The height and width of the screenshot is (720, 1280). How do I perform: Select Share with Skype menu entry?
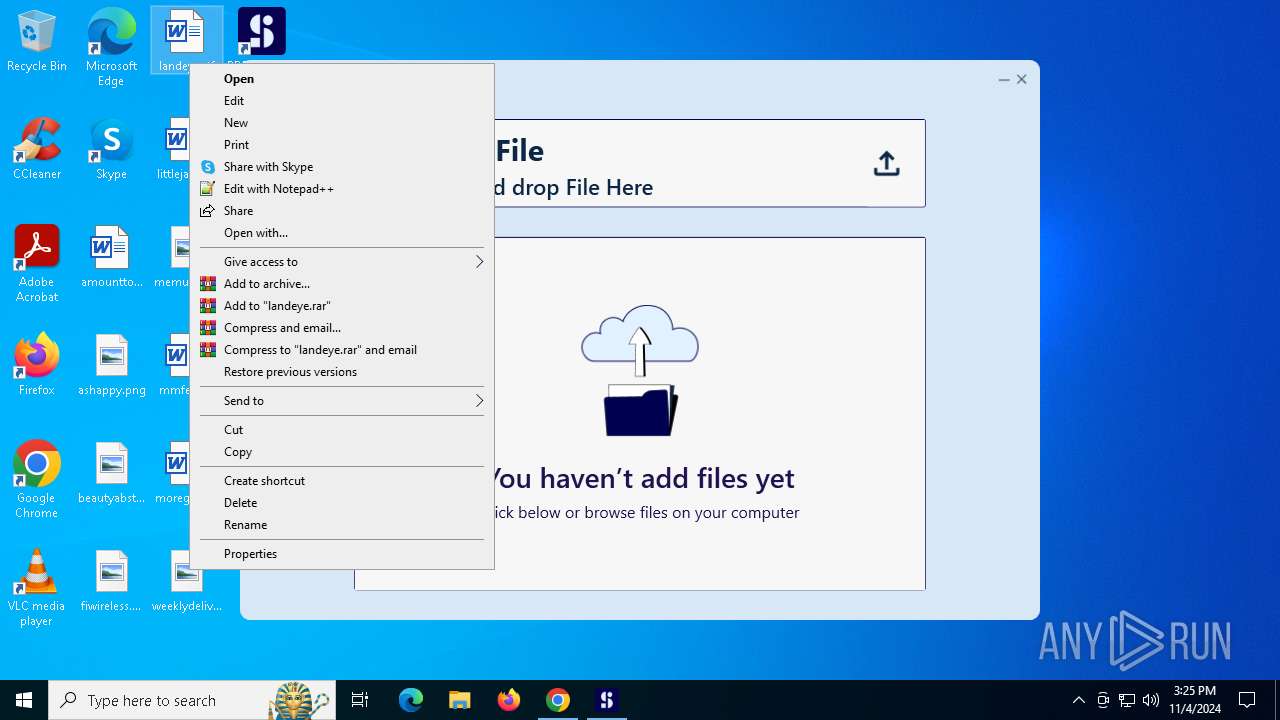click(x=342, y=167)
